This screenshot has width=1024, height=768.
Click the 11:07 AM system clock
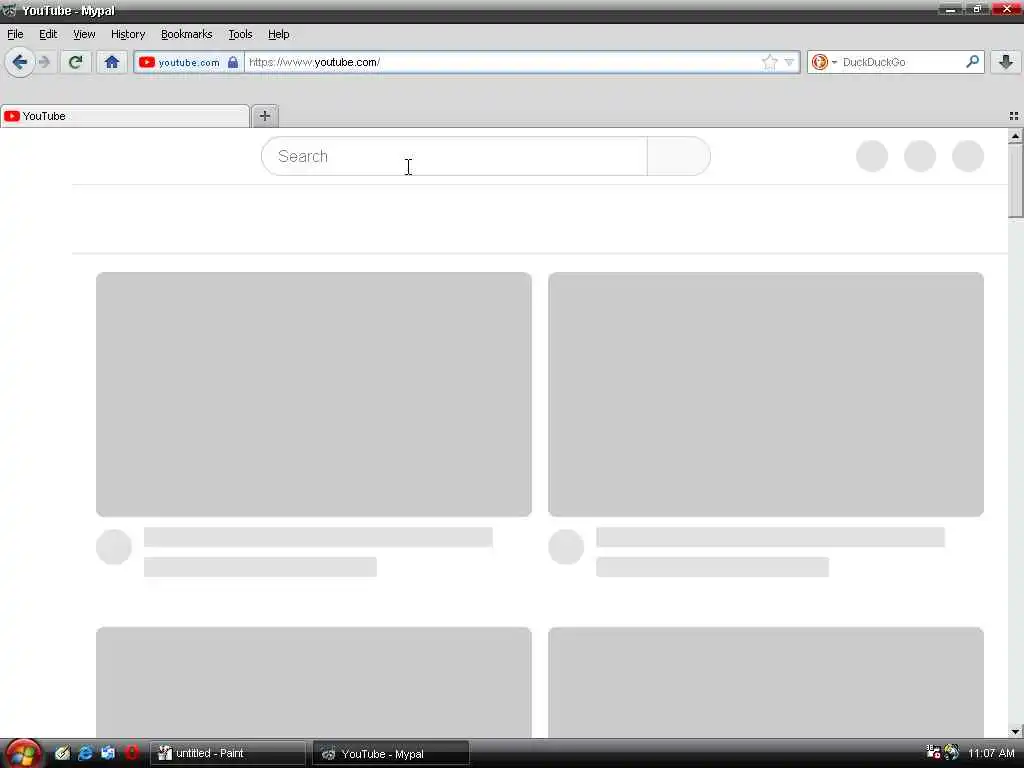tap(991, 753)
